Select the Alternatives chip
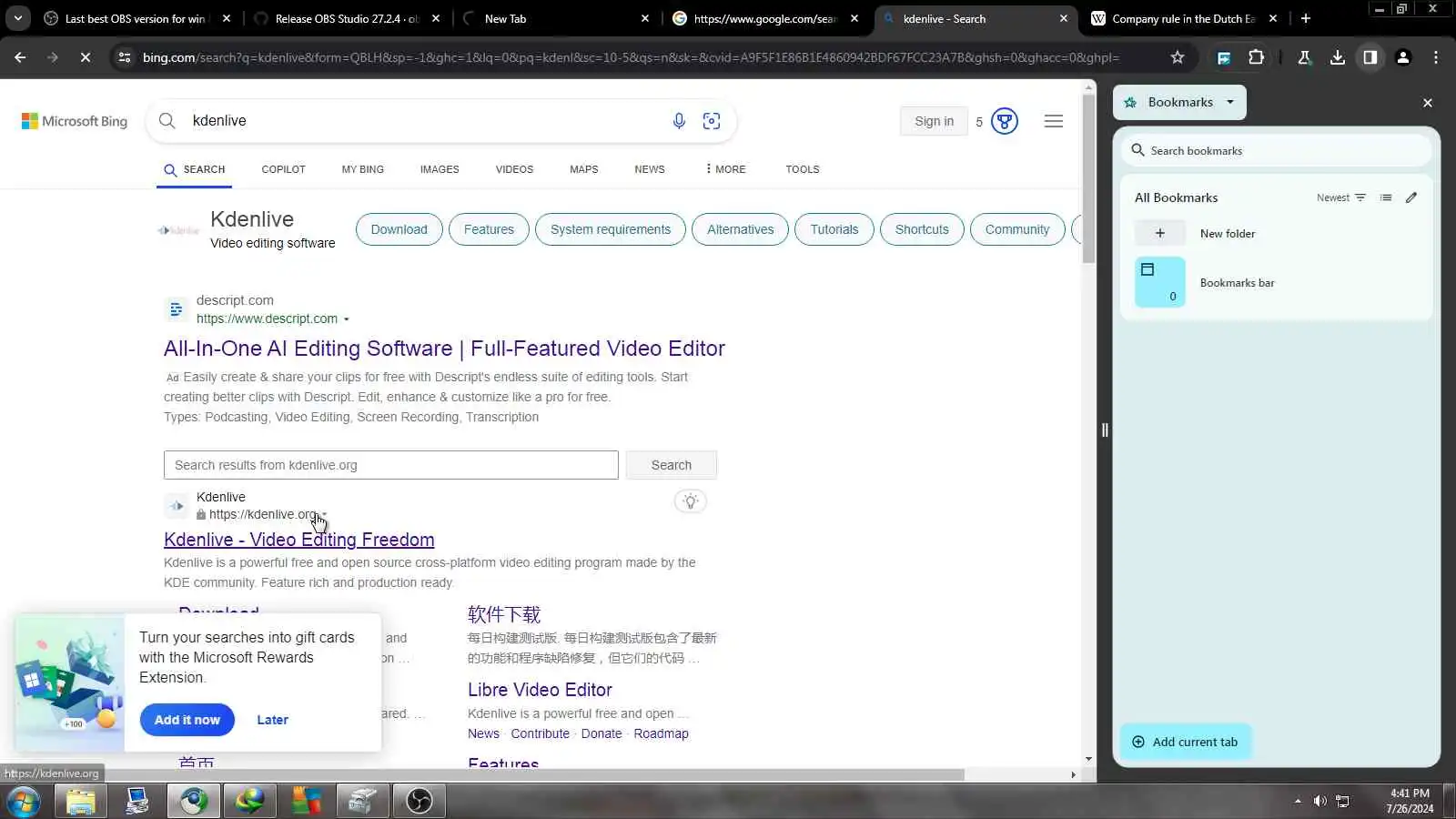This screenshot has width=1456, height=819. tap(740, 229)
